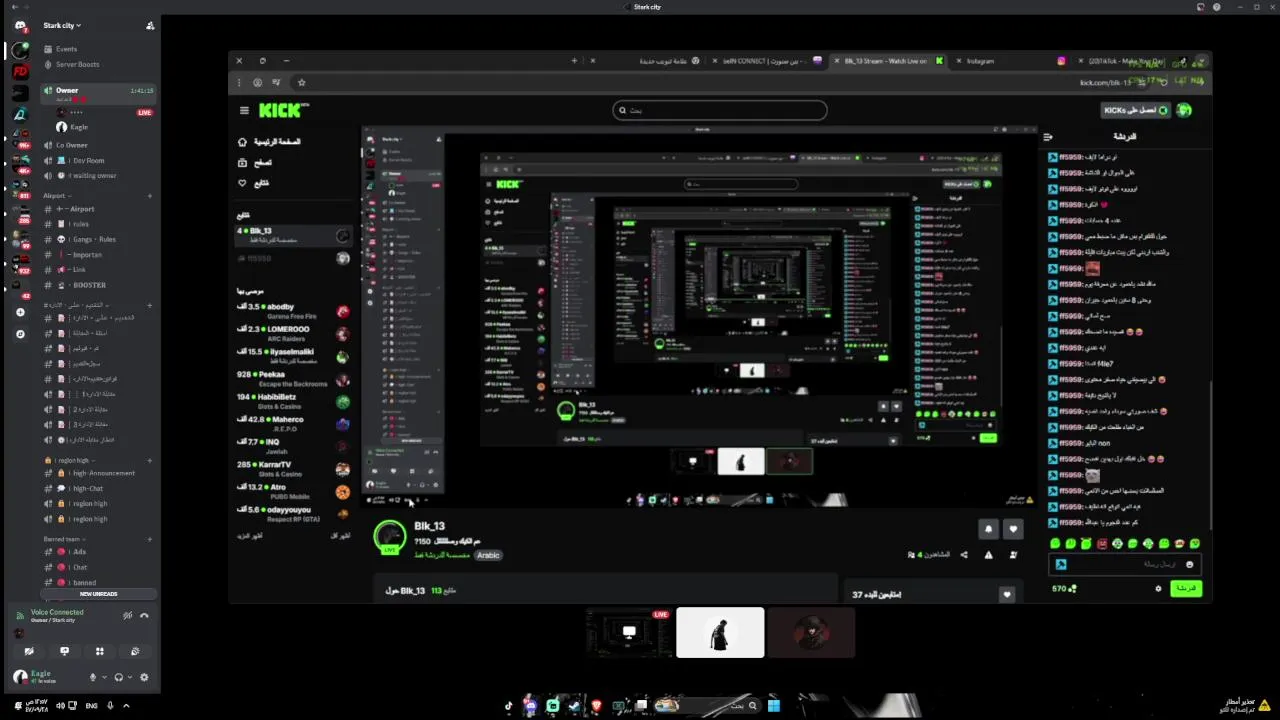Disconnect from voice call

click(144, 615)
